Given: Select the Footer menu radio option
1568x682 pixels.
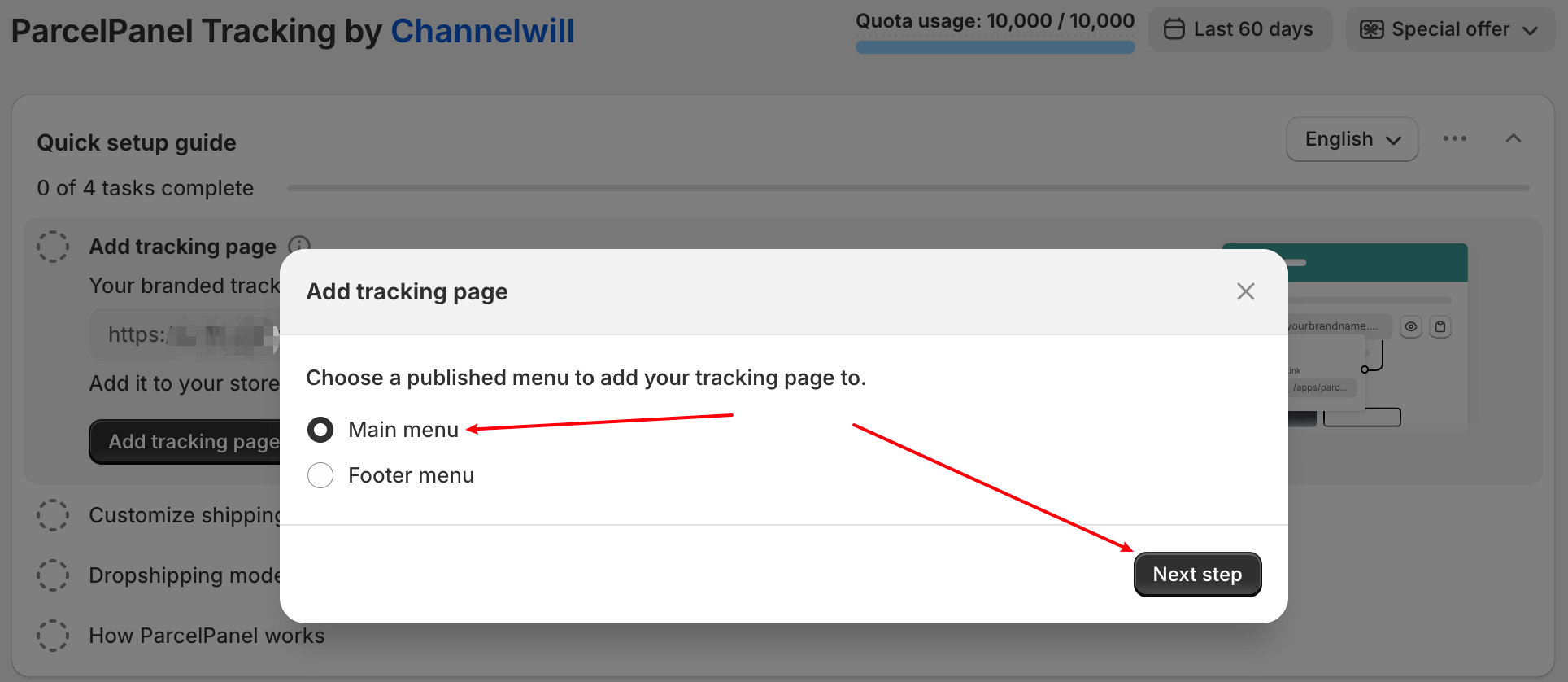Looking at the screenshot, I should click(x=320, y=475).
